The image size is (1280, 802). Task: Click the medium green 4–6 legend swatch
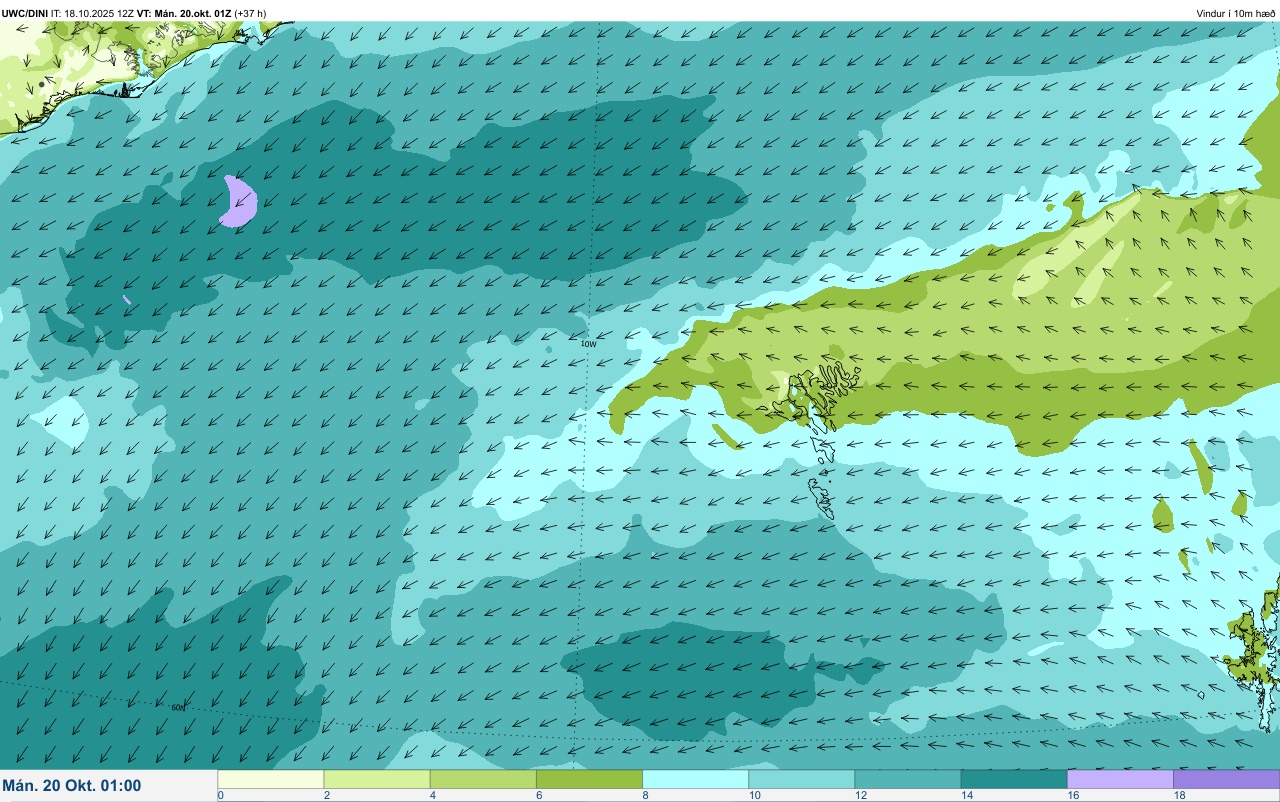point(483,779)
